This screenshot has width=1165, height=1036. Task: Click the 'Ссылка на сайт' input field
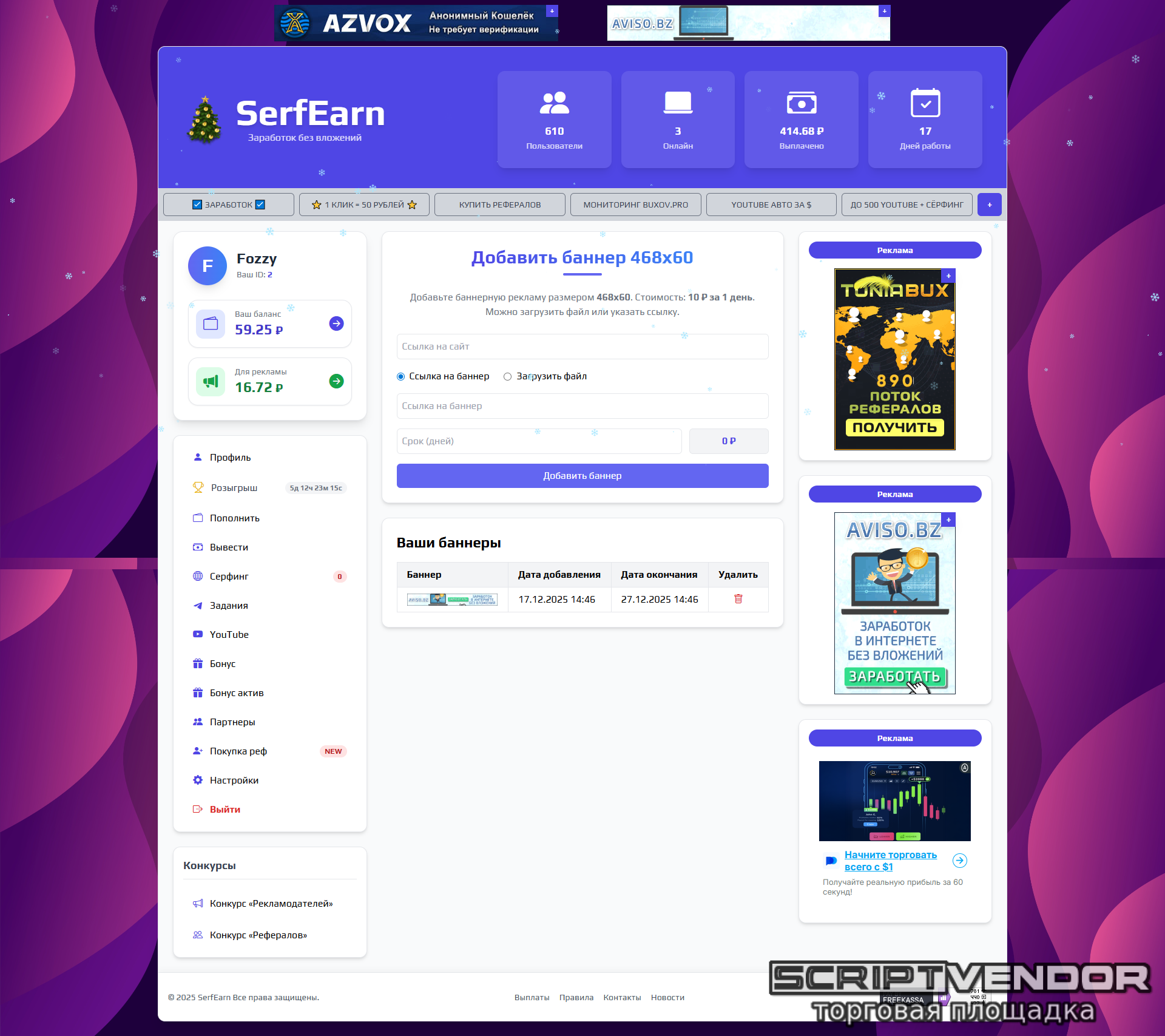582,347
